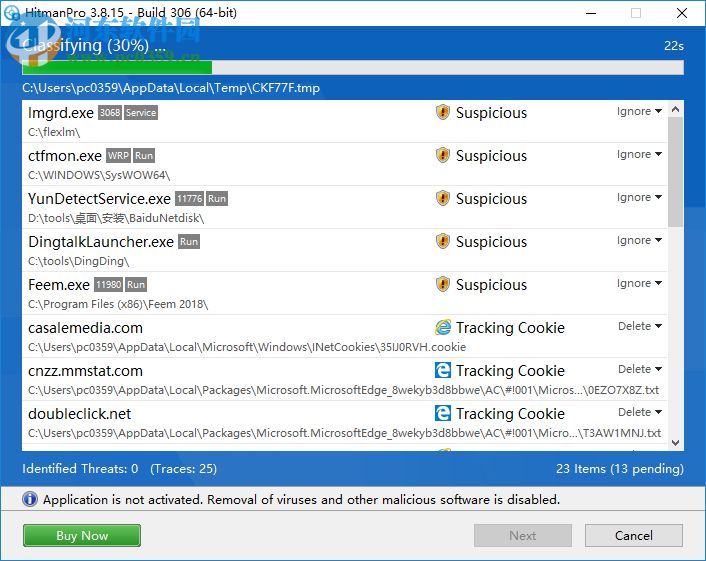The height and width of the screenshot is (561, 706).
Task: Click the C:\flexlm\ path text
Action: (x=54, y=132)
